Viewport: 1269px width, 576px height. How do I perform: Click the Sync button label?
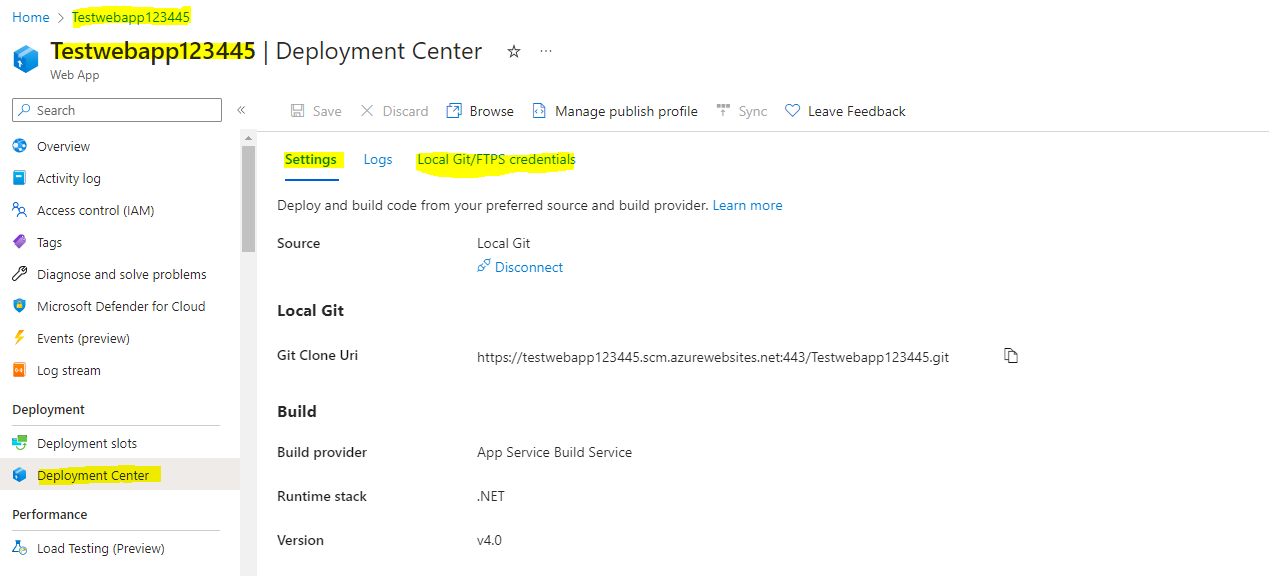pos(753,111)
